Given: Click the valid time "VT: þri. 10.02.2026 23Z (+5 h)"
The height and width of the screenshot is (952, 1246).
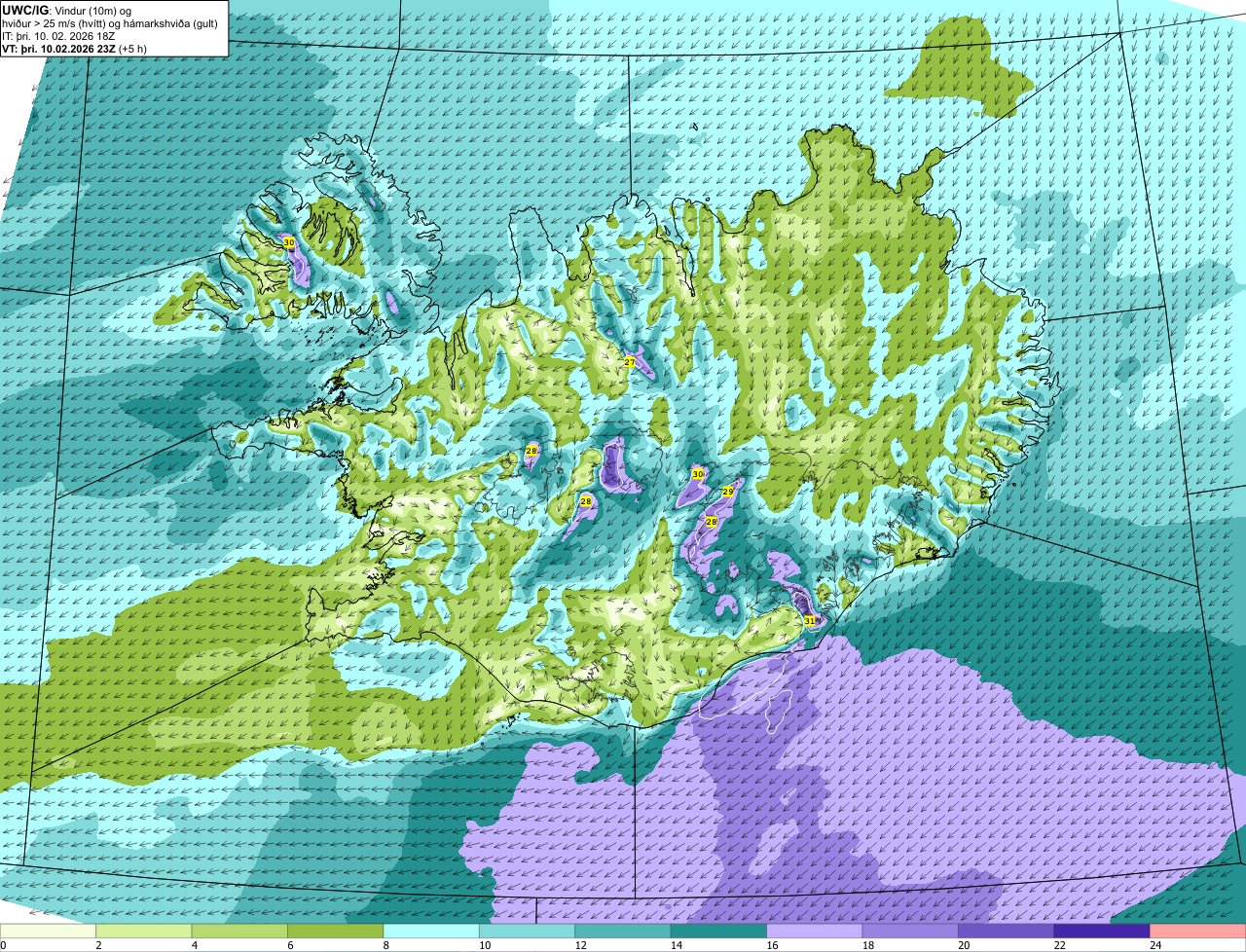Looking at the screenshot, I should pyautogui.click(x=75, y=48).
